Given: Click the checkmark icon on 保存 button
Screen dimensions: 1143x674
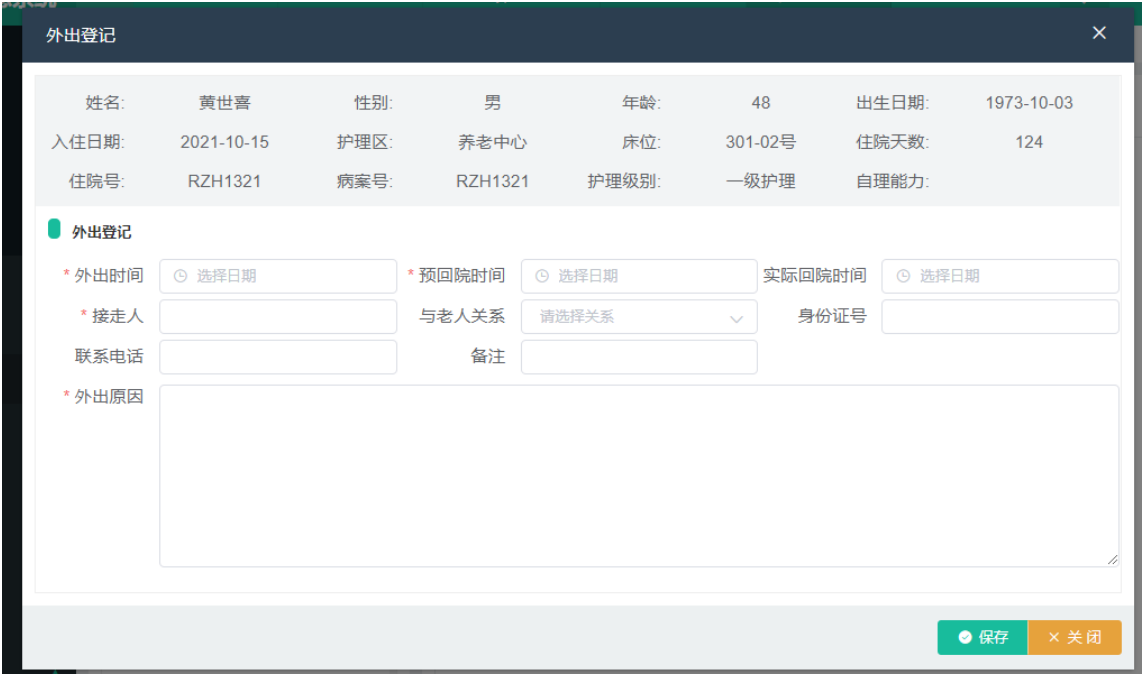Looking at the screenshot, I should click(x=964, y=638).
